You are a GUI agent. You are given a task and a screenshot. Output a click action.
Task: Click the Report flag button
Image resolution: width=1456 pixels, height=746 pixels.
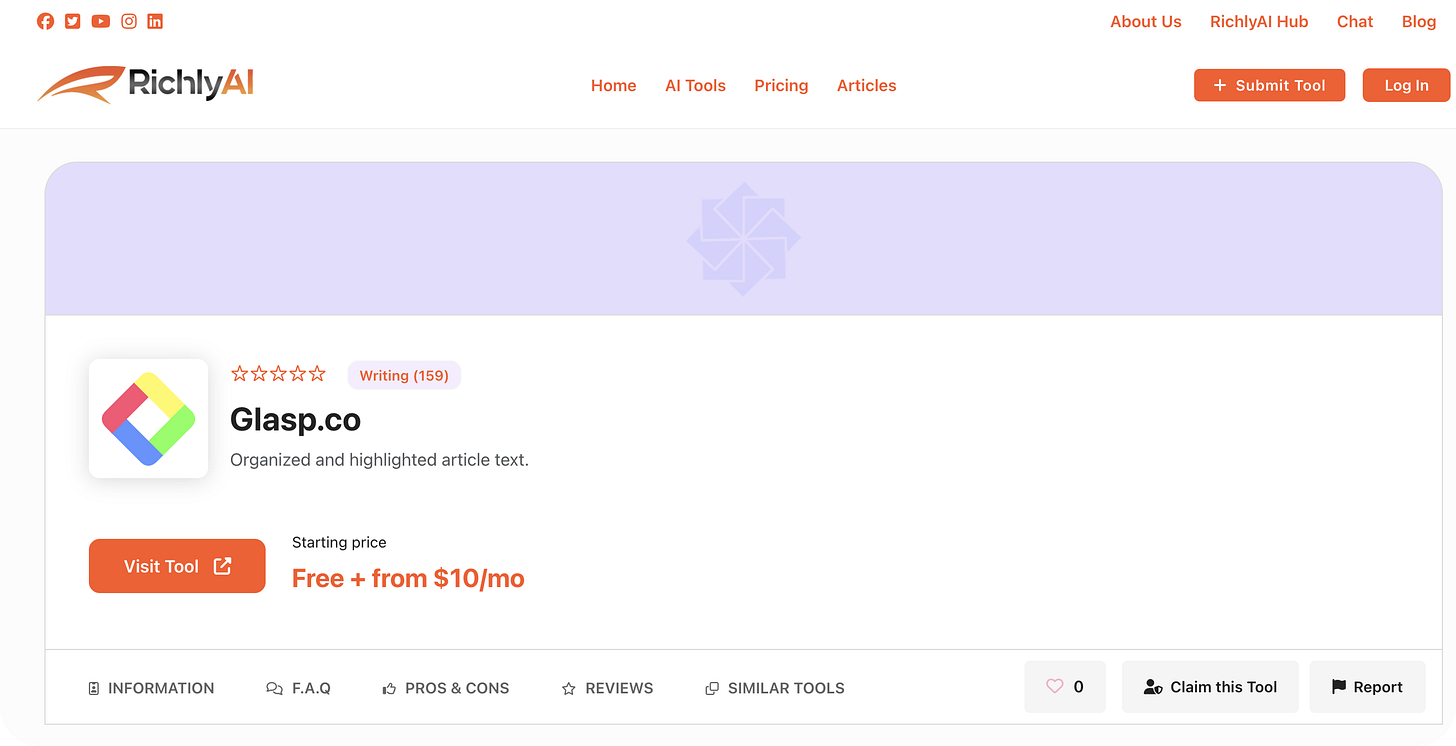point(1367,687)
